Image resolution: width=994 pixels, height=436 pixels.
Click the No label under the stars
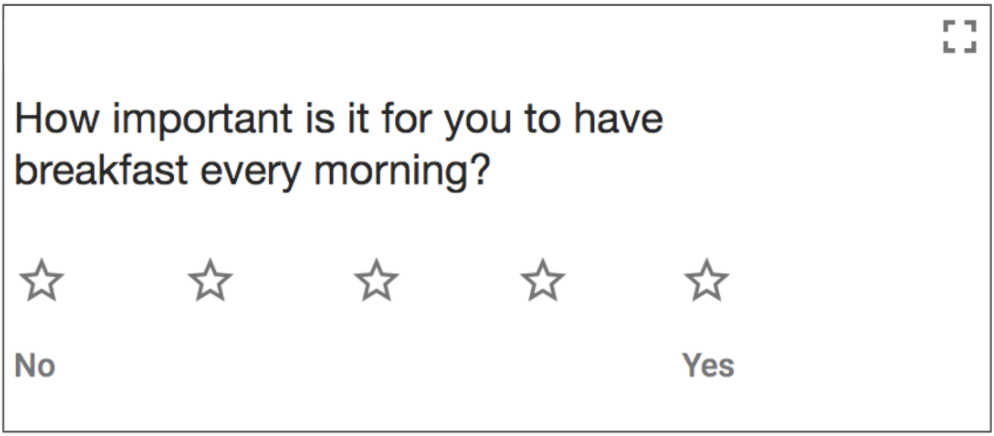[35, 366]
